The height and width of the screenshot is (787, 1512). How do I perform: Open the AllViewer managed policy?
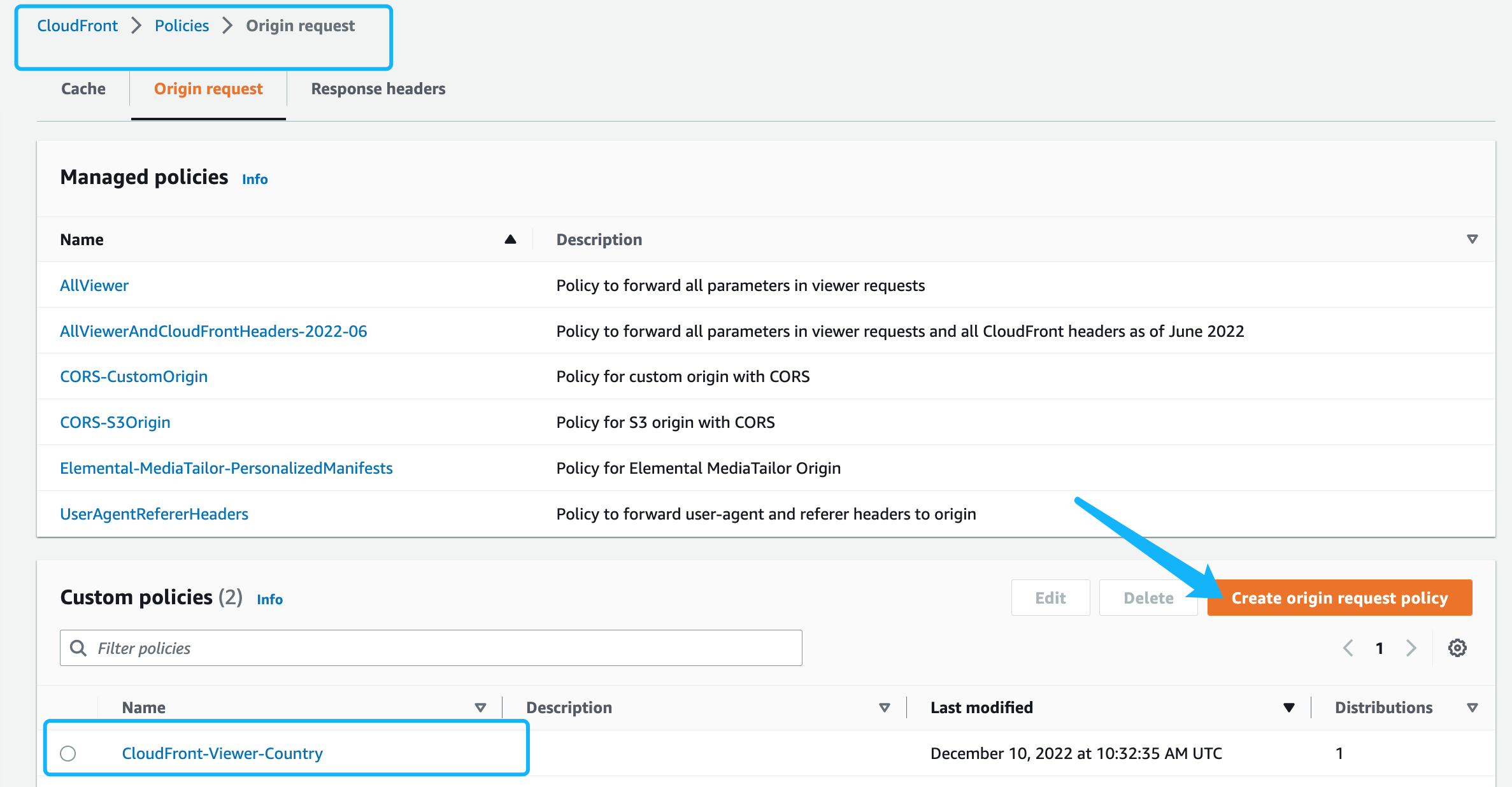coord(94,285)
